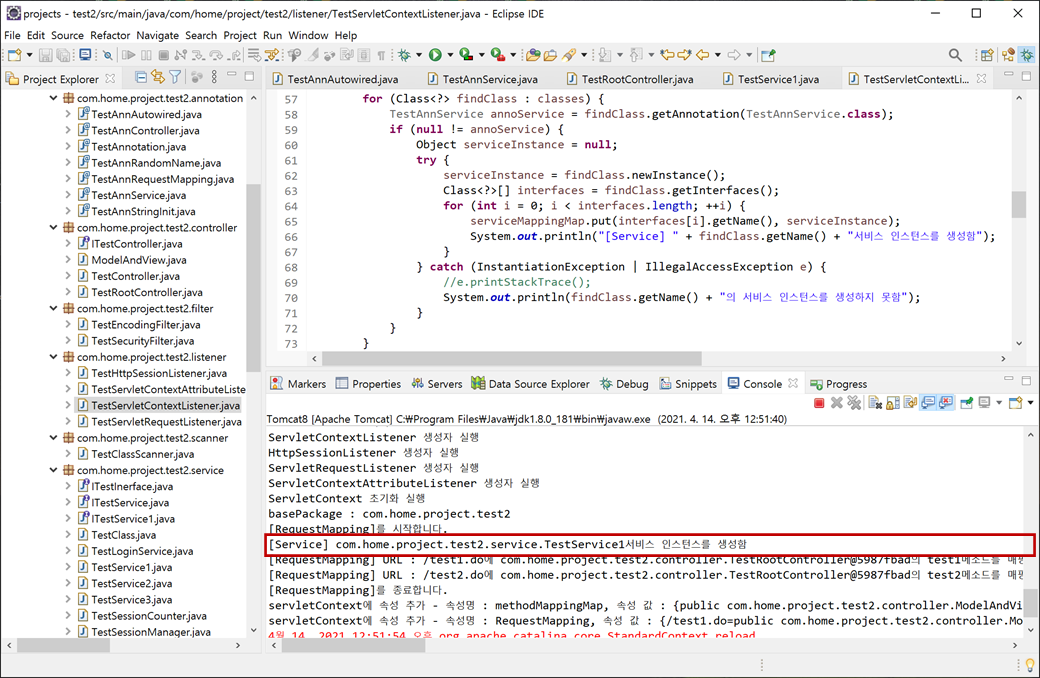Close the TestServletContextLi... editor tab

pyautogui.click(x=982, y=78)
